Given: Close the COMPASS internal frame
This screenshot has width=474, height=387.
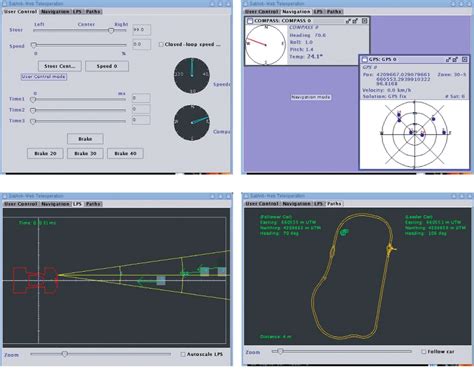Looking at the screenshot, I should [x=365, y=21].
